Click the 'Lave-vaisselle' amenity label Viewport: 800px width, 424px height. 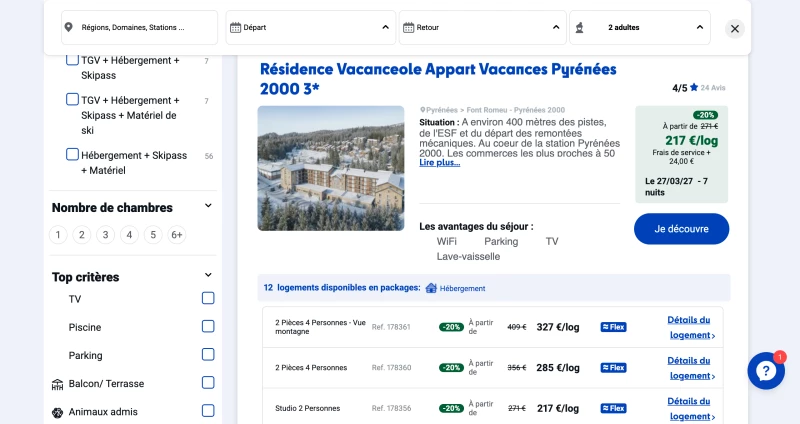468,257
